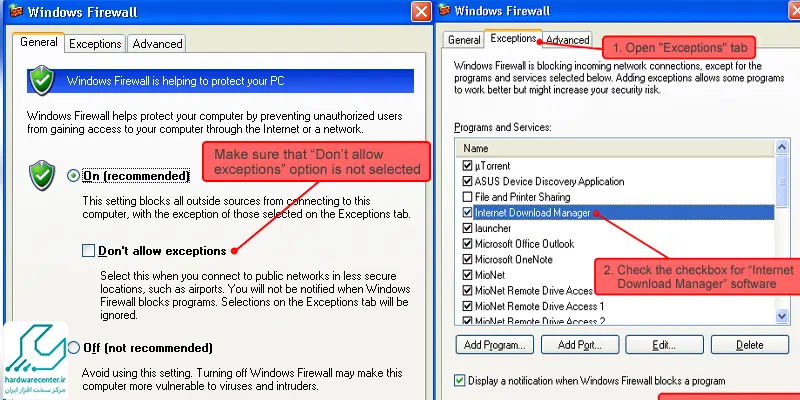Click the Windows Firewall title bar icon on right window

point(442,11)
